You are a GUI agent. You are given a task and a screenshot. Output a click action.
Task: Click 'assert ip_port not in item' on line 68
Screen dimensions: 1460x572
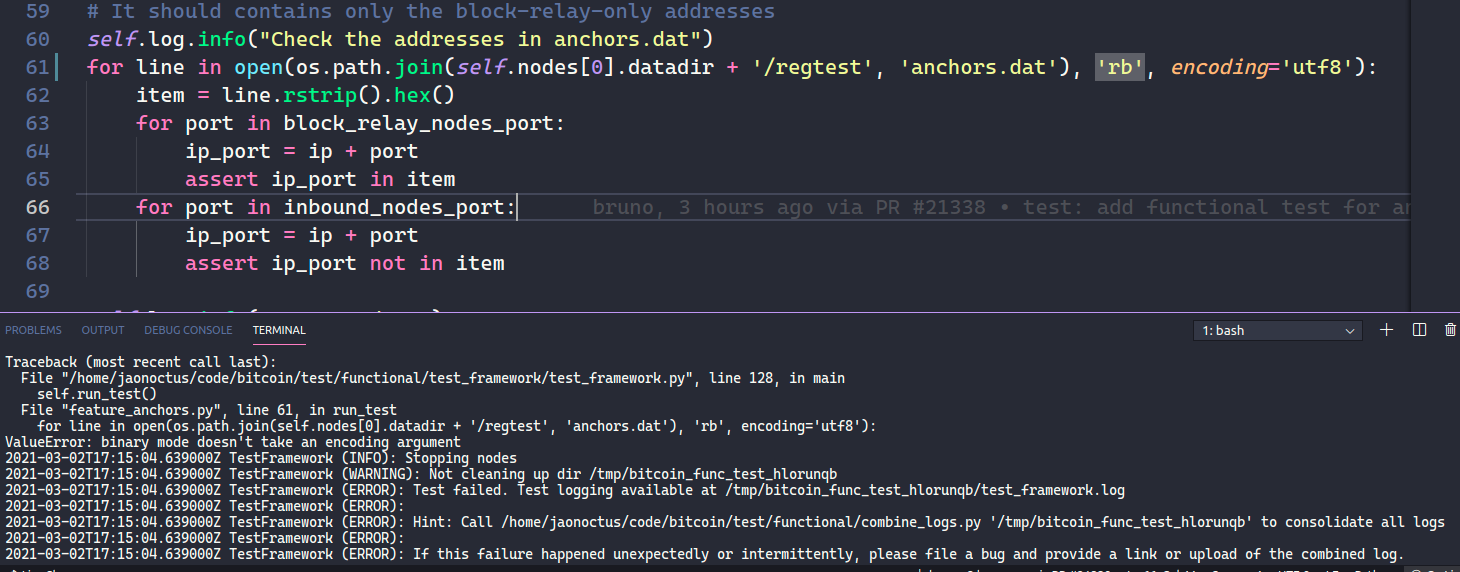point(345,264)
